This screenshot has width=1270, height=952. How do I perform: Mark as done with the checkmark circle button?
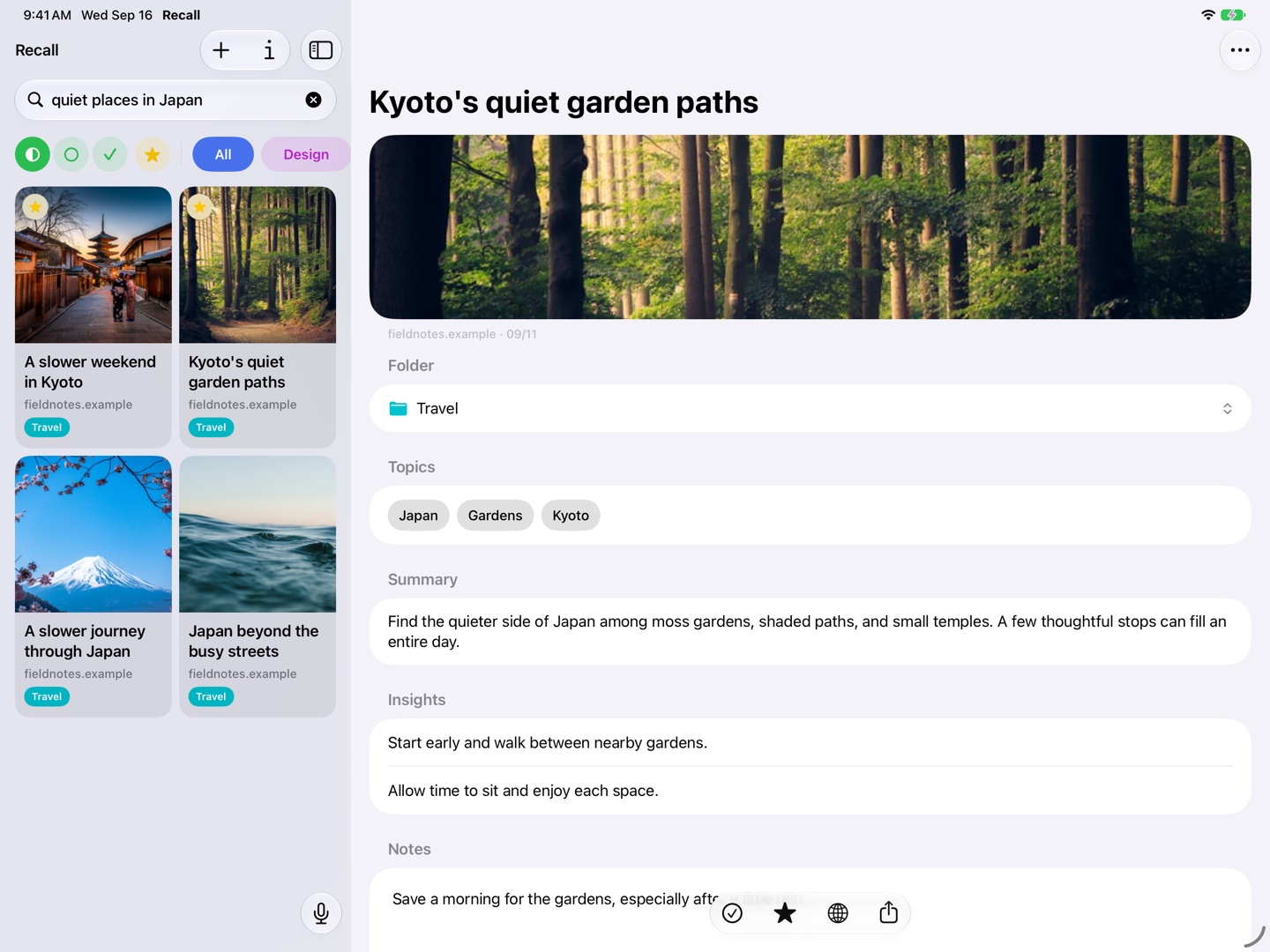pos(732,913)
